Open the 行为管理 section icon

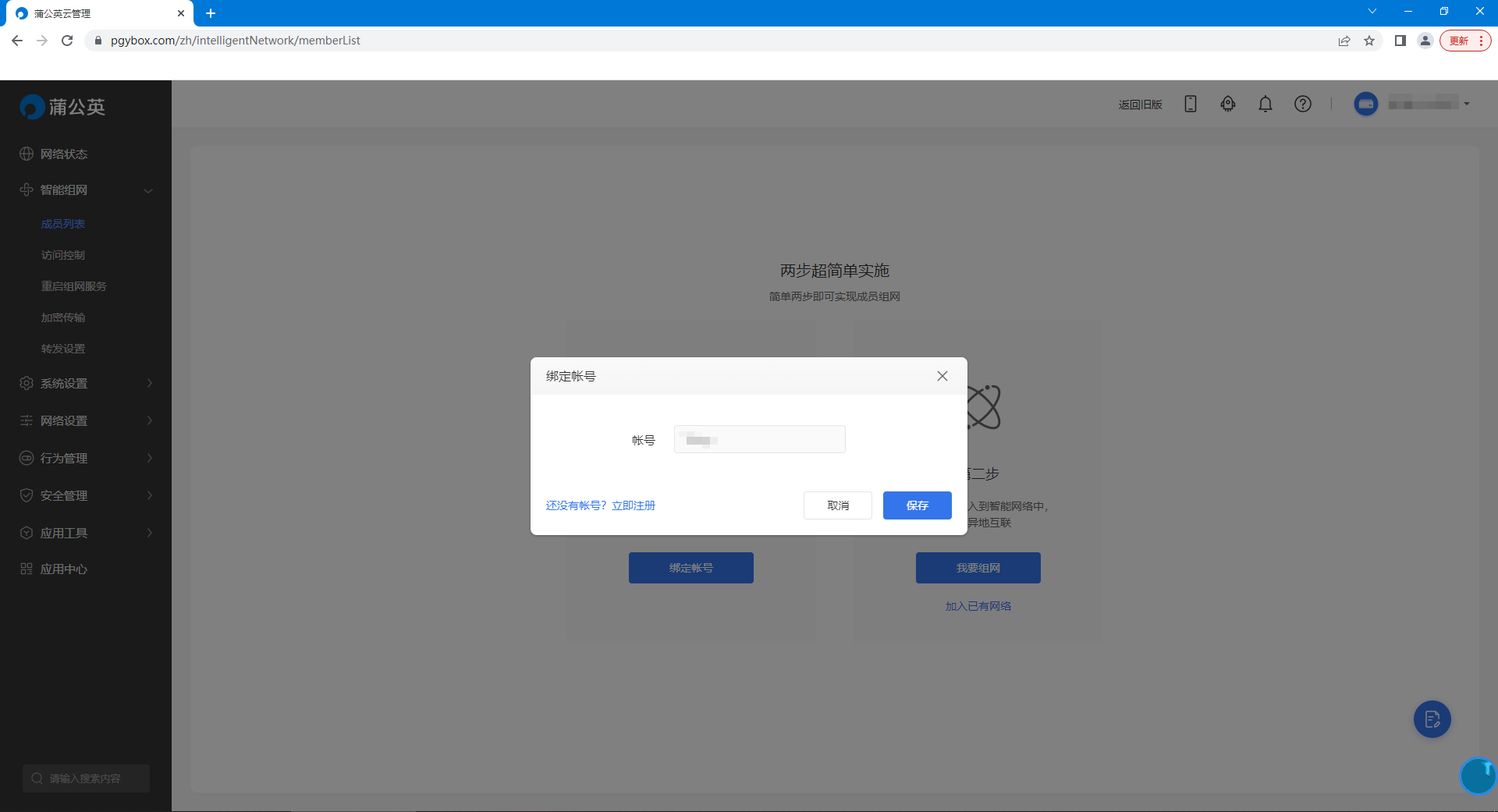[x=26, y=458]
